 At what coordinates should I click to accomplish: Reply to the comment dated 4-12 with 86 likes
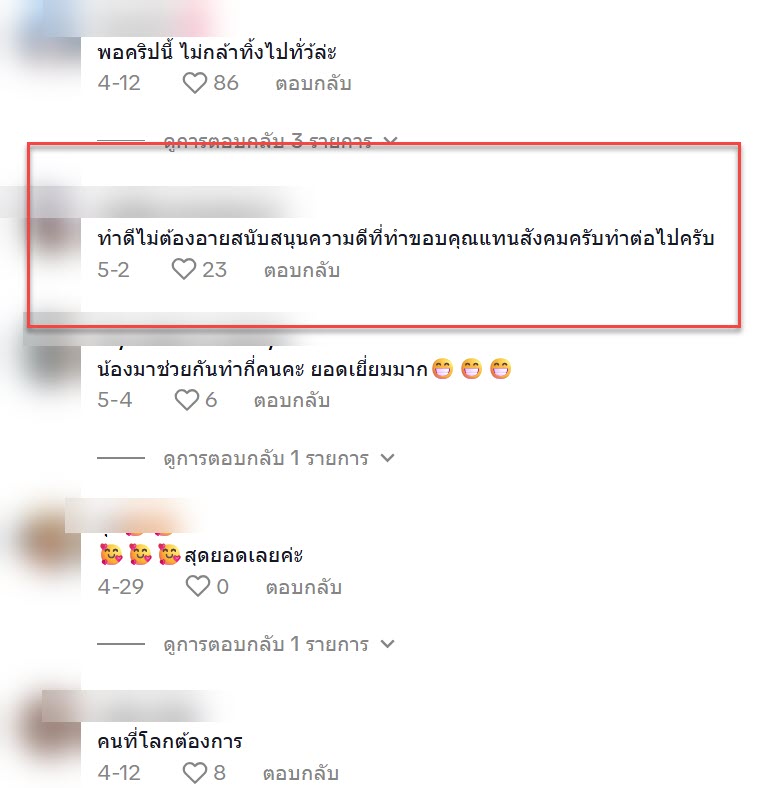[x=313, y=83]
